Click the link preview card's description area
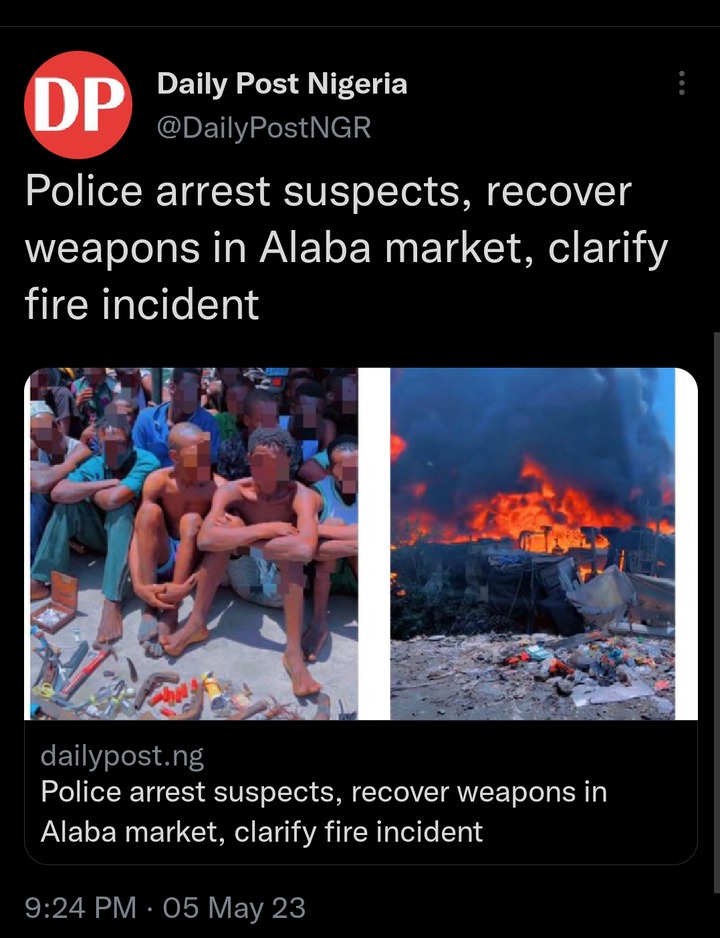This screenshot has width=720, height=938. coord(361,792)
